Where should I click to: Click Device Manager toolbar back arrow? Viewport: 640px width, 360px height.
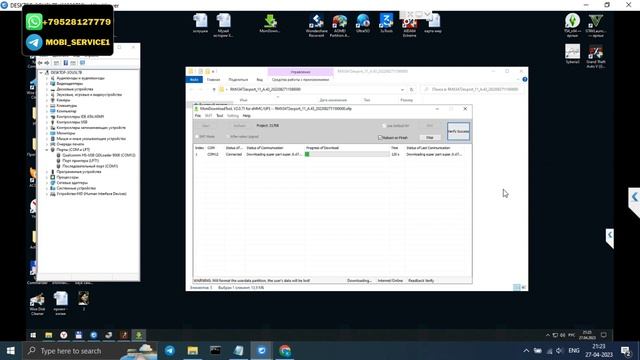40,63
